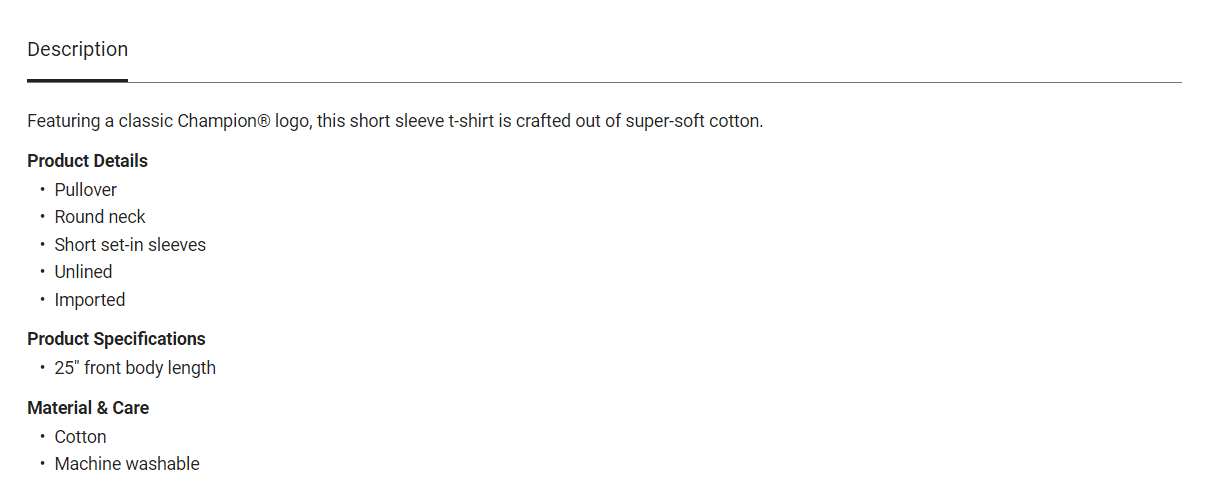Select the Imported list item
The height and width of the screenshot is (493, 1228).
click(x=90, y=300)
